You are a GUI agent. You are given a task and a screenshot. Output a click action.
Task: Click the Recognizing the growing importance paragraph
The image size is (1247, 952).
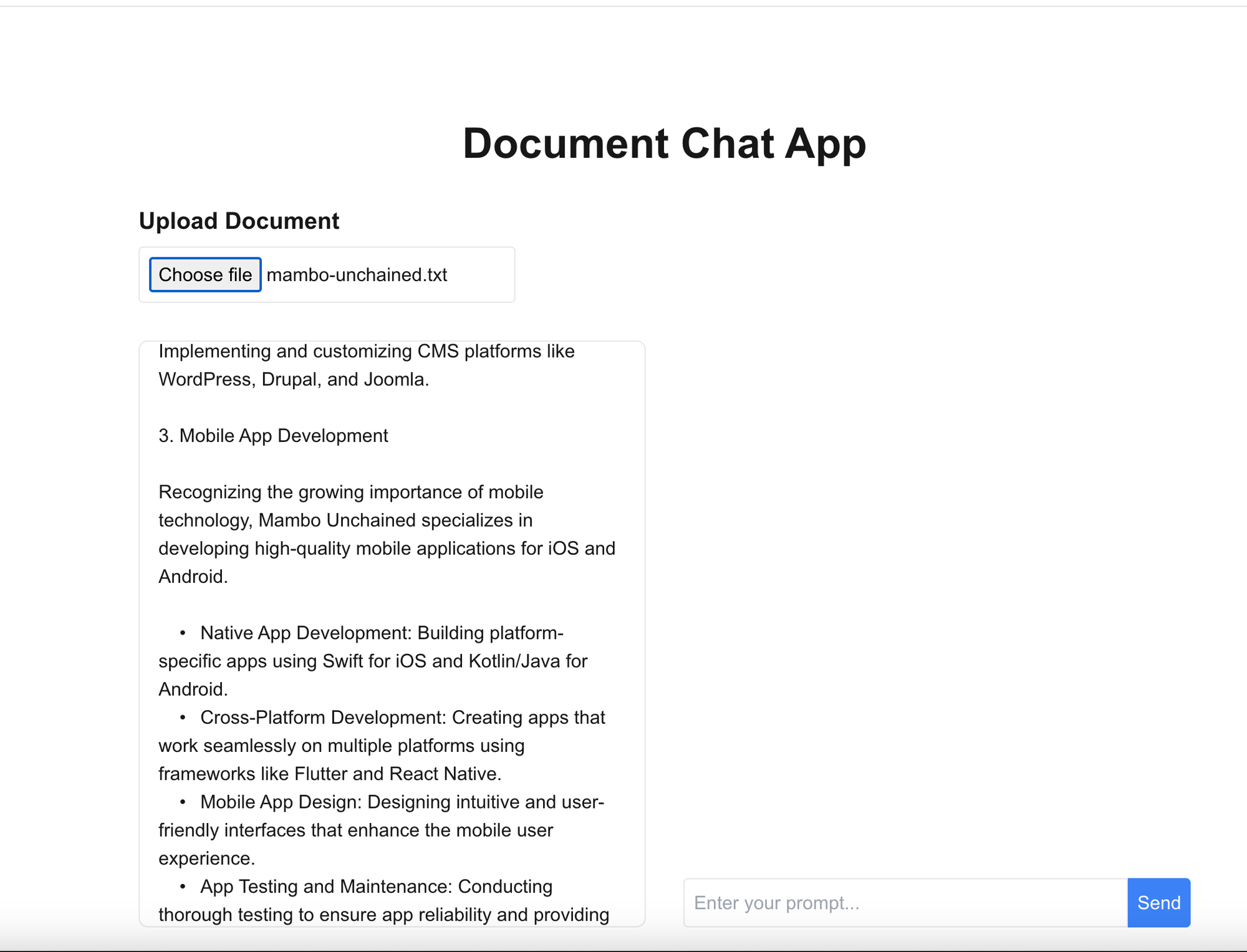(350, 492)
